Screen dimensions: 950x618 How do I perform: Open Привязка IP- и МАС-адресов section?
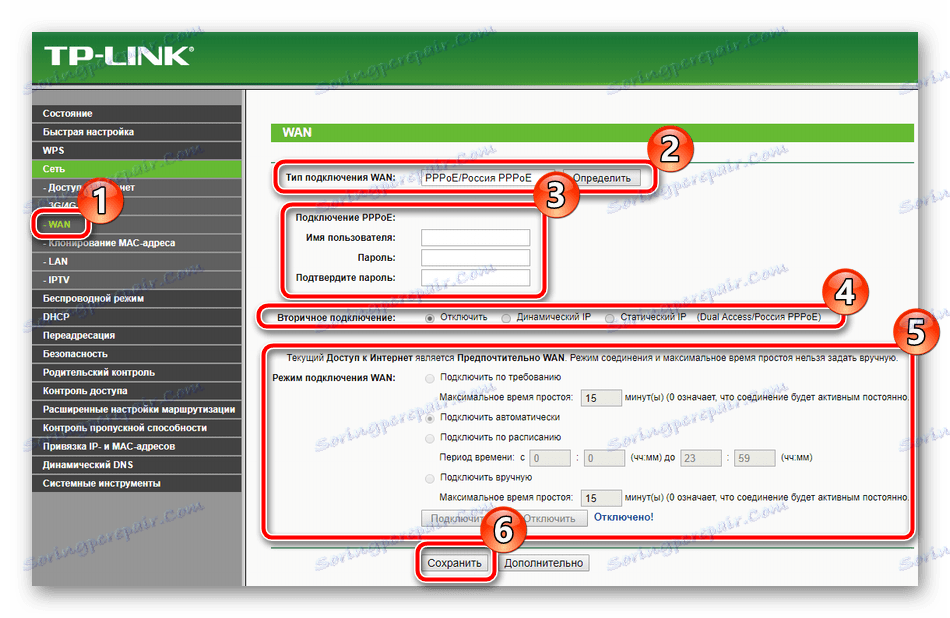(x=136, y=446)
